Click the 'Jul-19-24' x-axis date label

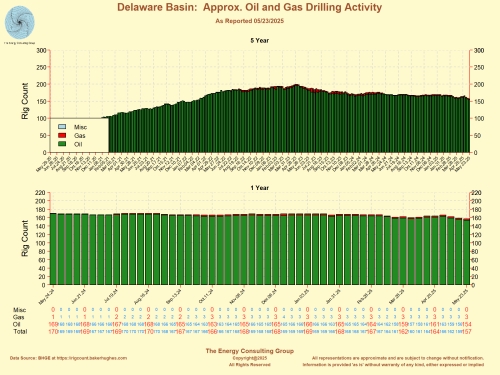coord(111,297)
